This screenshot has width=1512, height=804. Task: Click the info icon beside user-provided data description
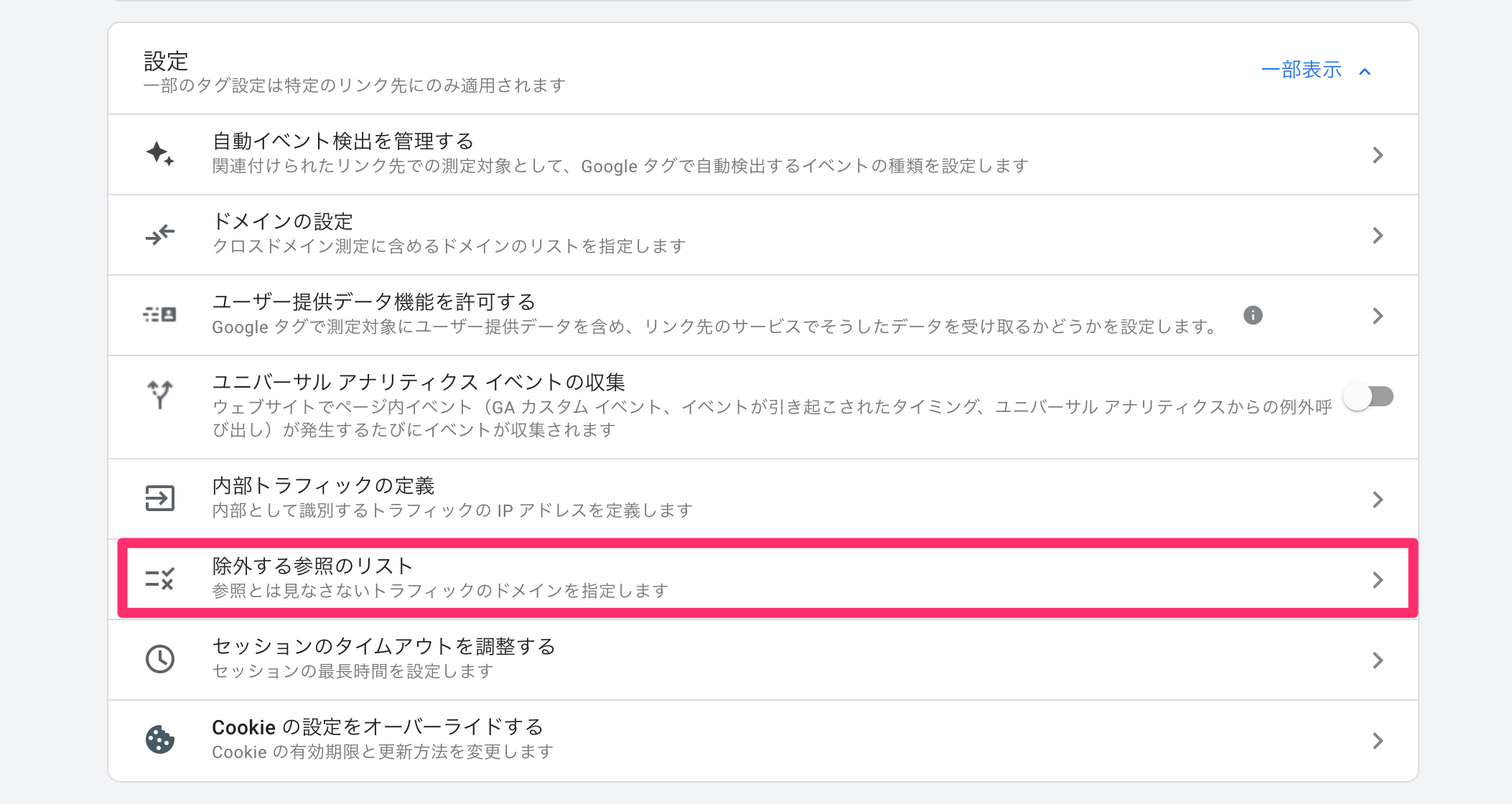tap(1253, 315)
